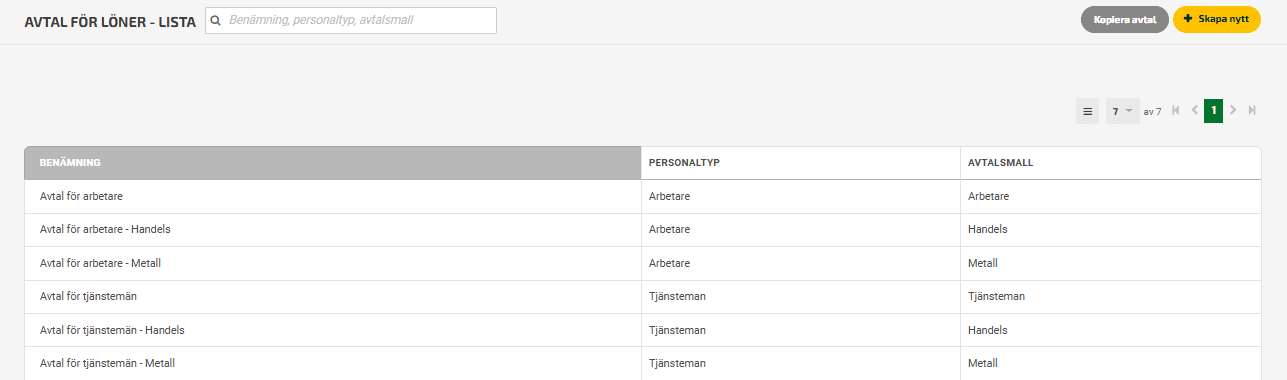Select page number 1
This screenshot has height=380, width=1287.
[1214, 111]
